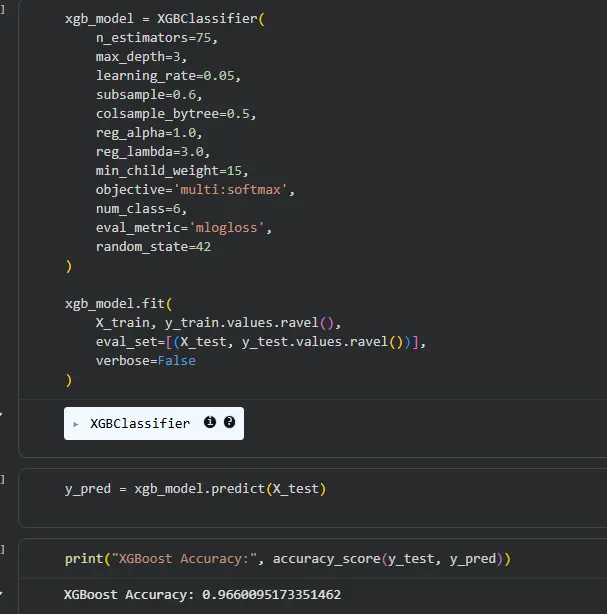Click the 'X_train, y_train.values.ravel(),' line
The height and width of the screenshot is (614, 607).
219,323
